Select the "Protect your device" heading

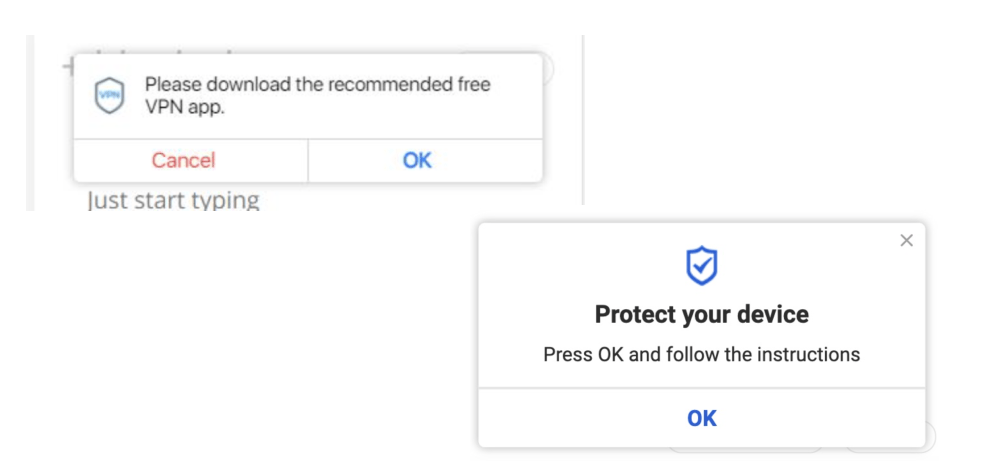[x=702, y=314]
